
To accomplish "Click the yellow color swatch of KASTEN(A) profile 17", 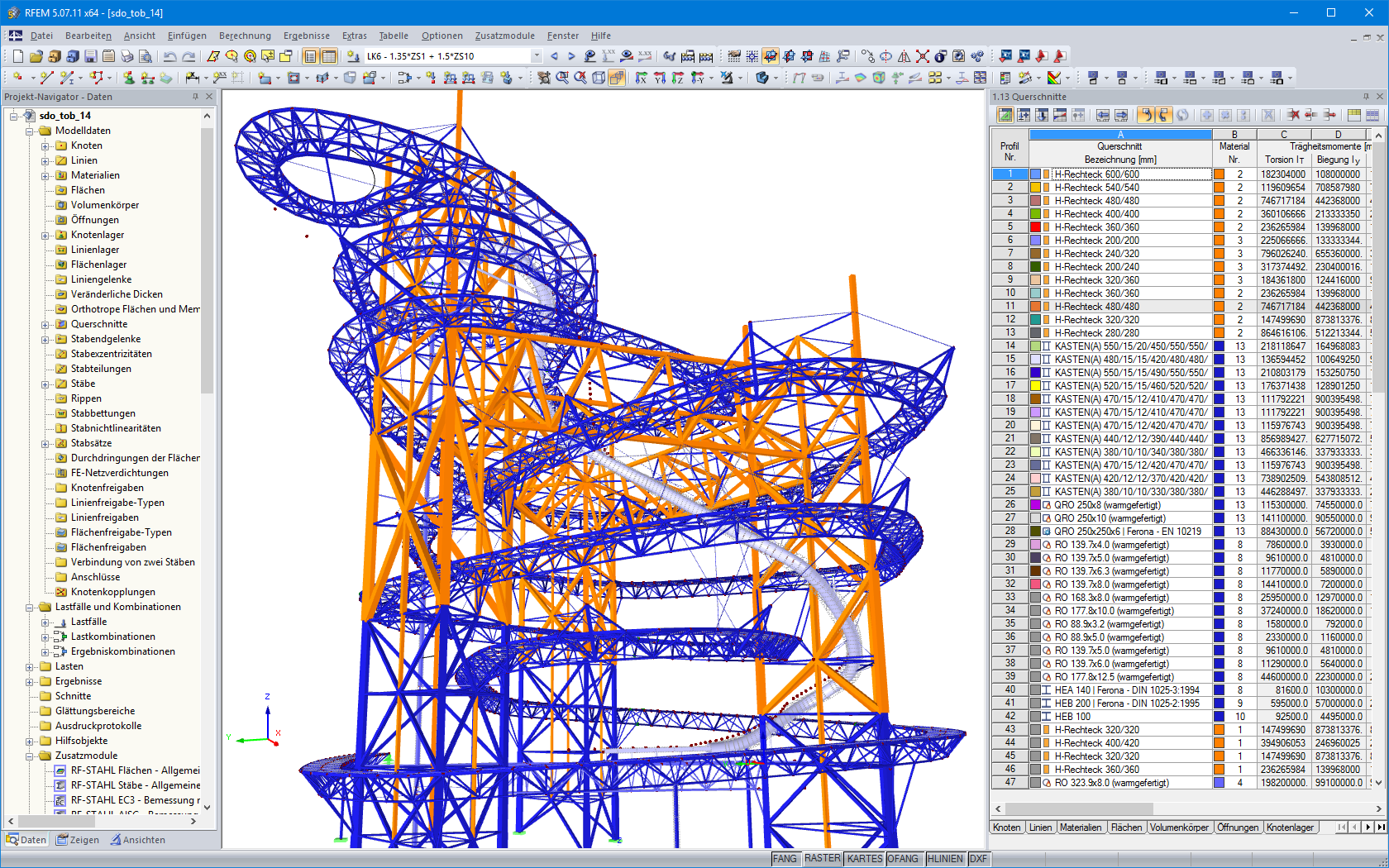I will (1036, 385).
